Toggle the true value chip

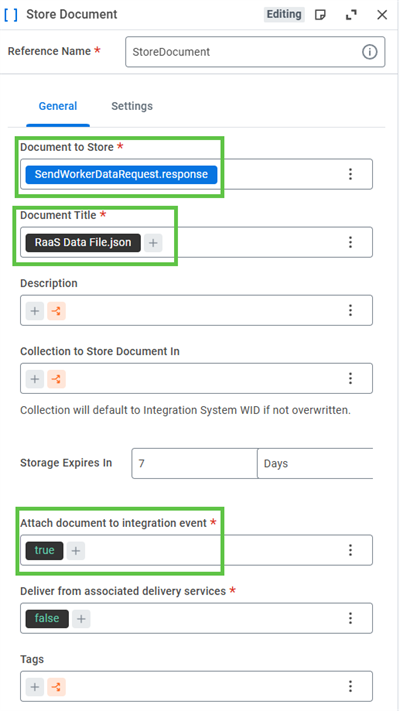coord(44,550)
